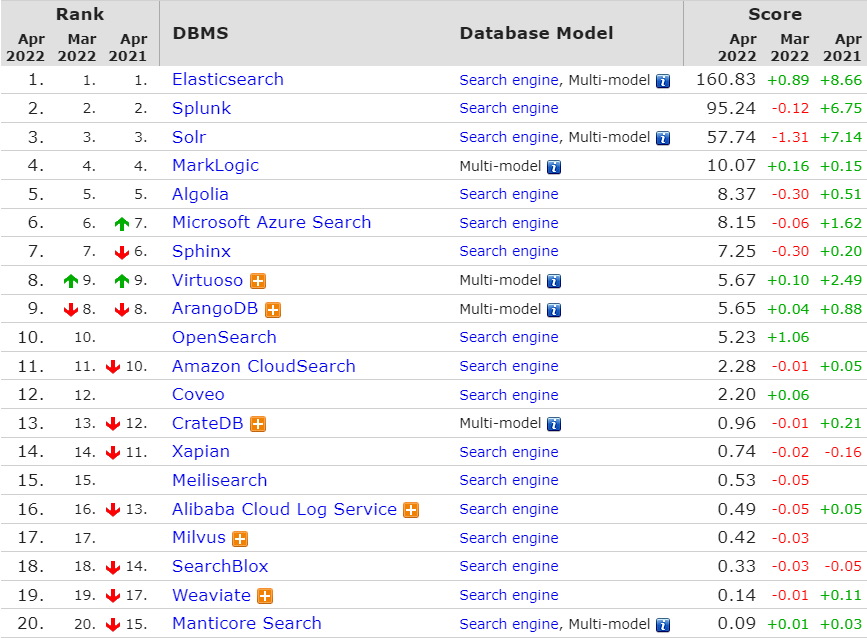The width and height of the screenshot is (867, 638).
Task: Click the info icon in the Manticore Search row
Action: pyautogui.click(x=662, y=625)
